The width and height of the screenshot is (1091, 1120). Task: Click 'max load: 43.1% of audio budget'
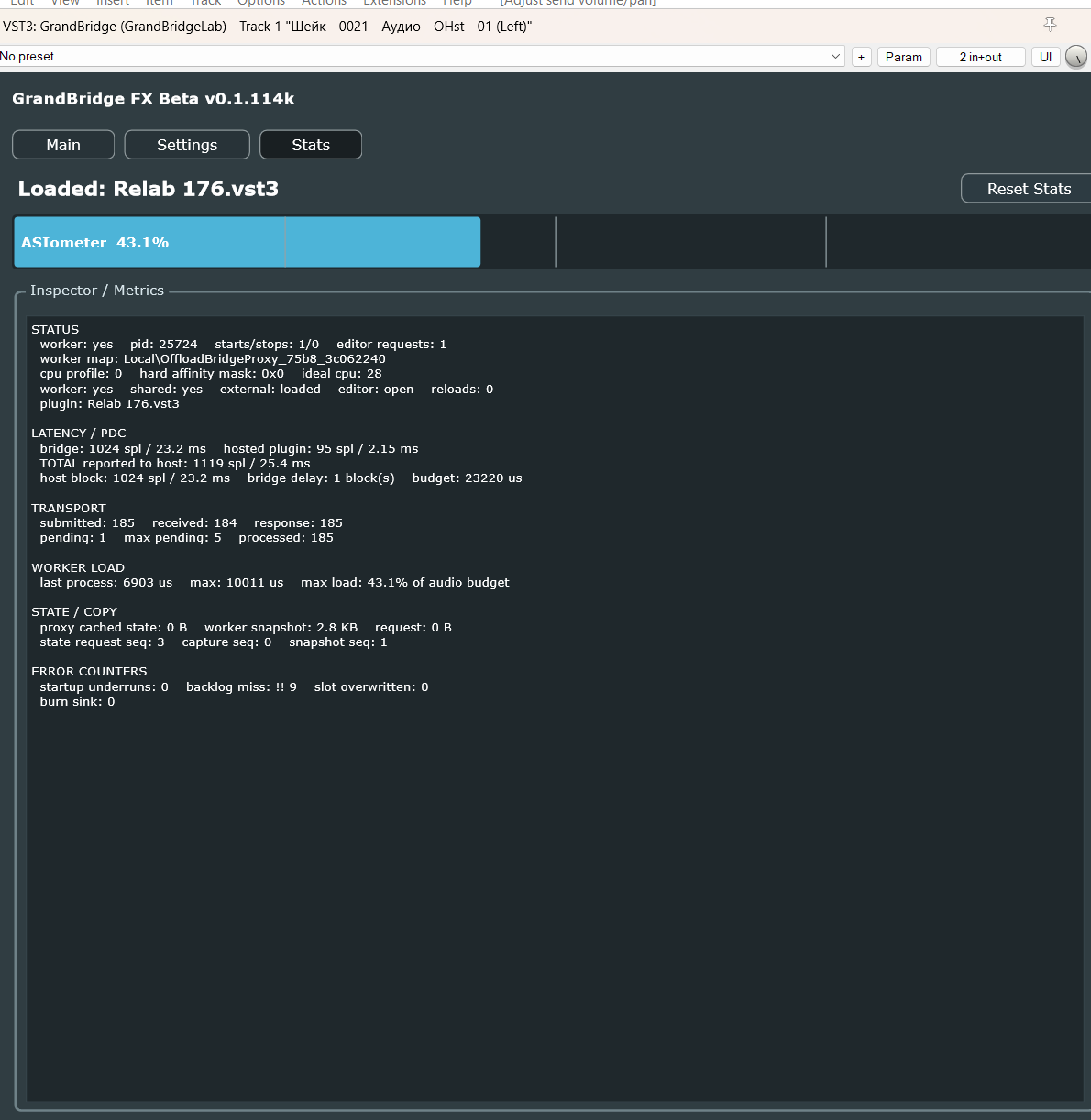pyautogui.click(x=405, y=583)
